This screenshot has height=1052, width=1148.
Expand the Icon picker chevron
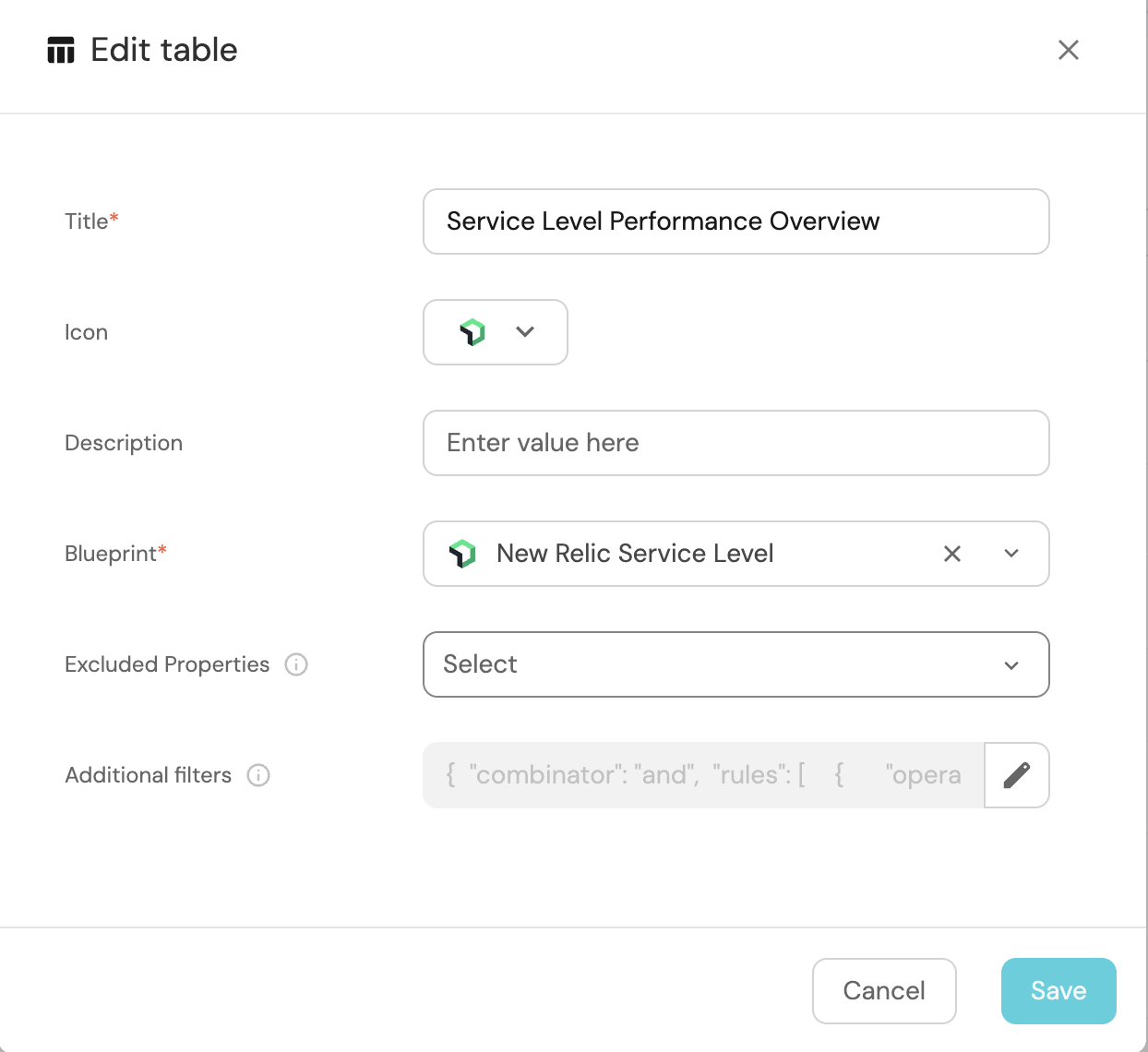click(525, 332)
